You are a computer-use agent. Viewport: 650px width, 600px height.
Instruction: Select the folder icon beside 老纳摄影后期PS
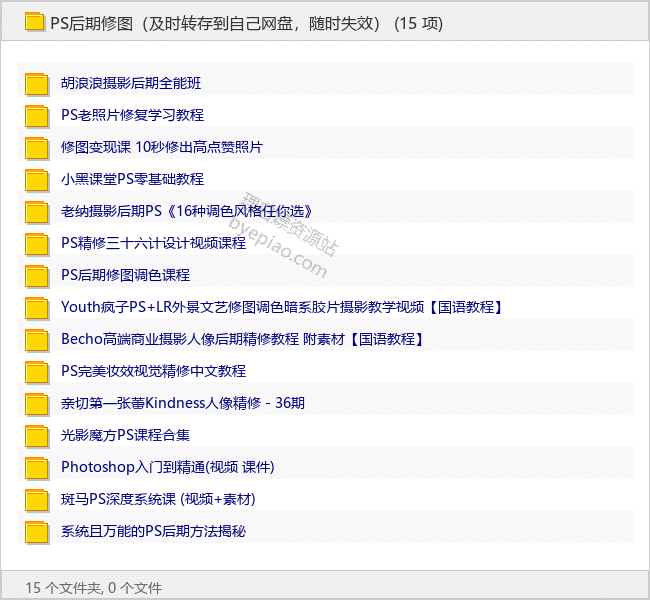point(36,212)
